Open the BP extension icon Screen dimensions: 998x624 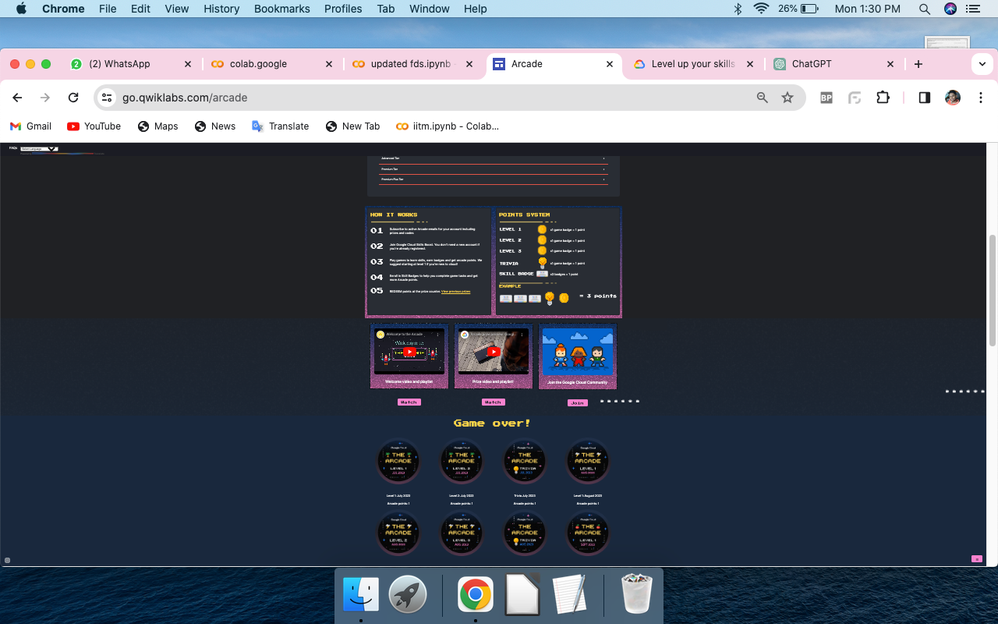pos(826,97)
